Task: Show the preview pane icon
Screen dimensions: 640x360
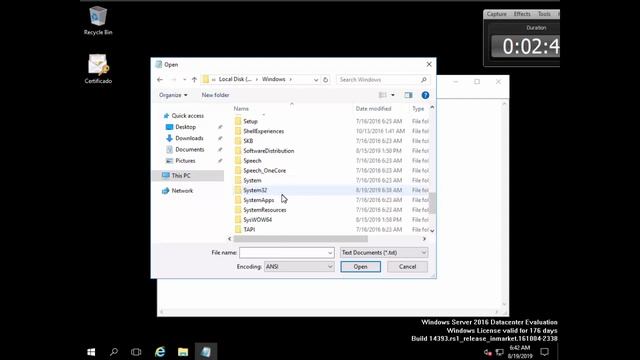Action: (408, 95)
